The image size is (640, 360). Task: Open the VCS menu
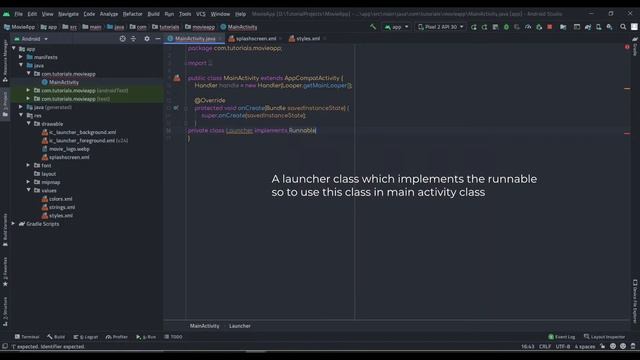pyautogui.click(x=200, y=14)
